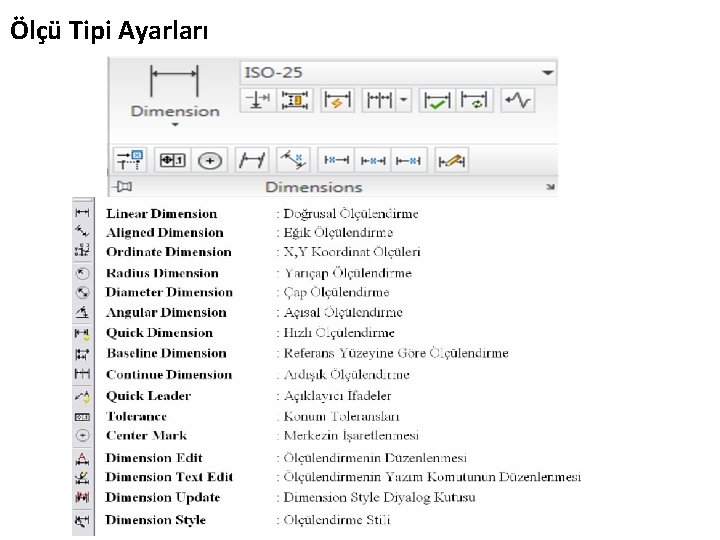The image size is (720, 540).
Task: Click the Text Angle icon
Action: tap(293, 160)
